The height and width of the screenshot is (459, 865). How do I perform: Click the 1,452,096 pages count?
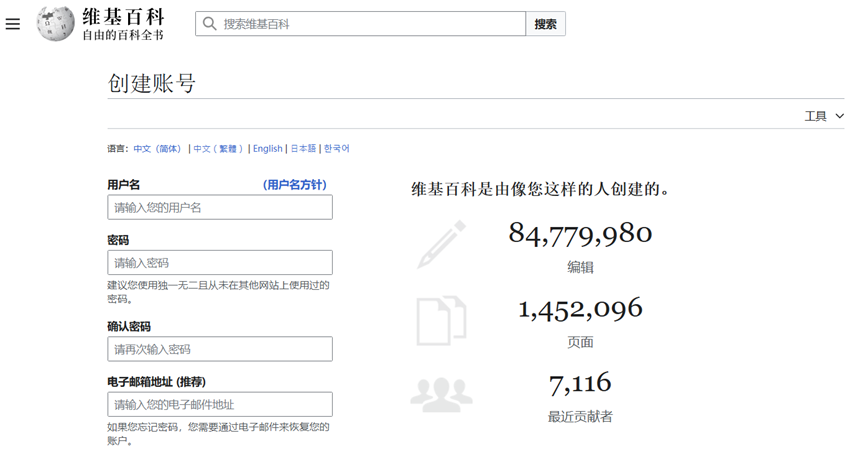(580, 309)
